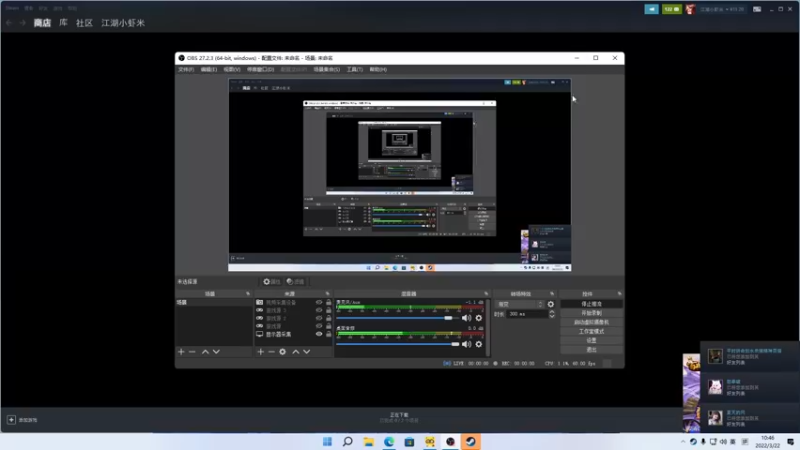The image size is (800, 450).
Task: Select the scene item in Scenes list
Action: coord(214,303)
